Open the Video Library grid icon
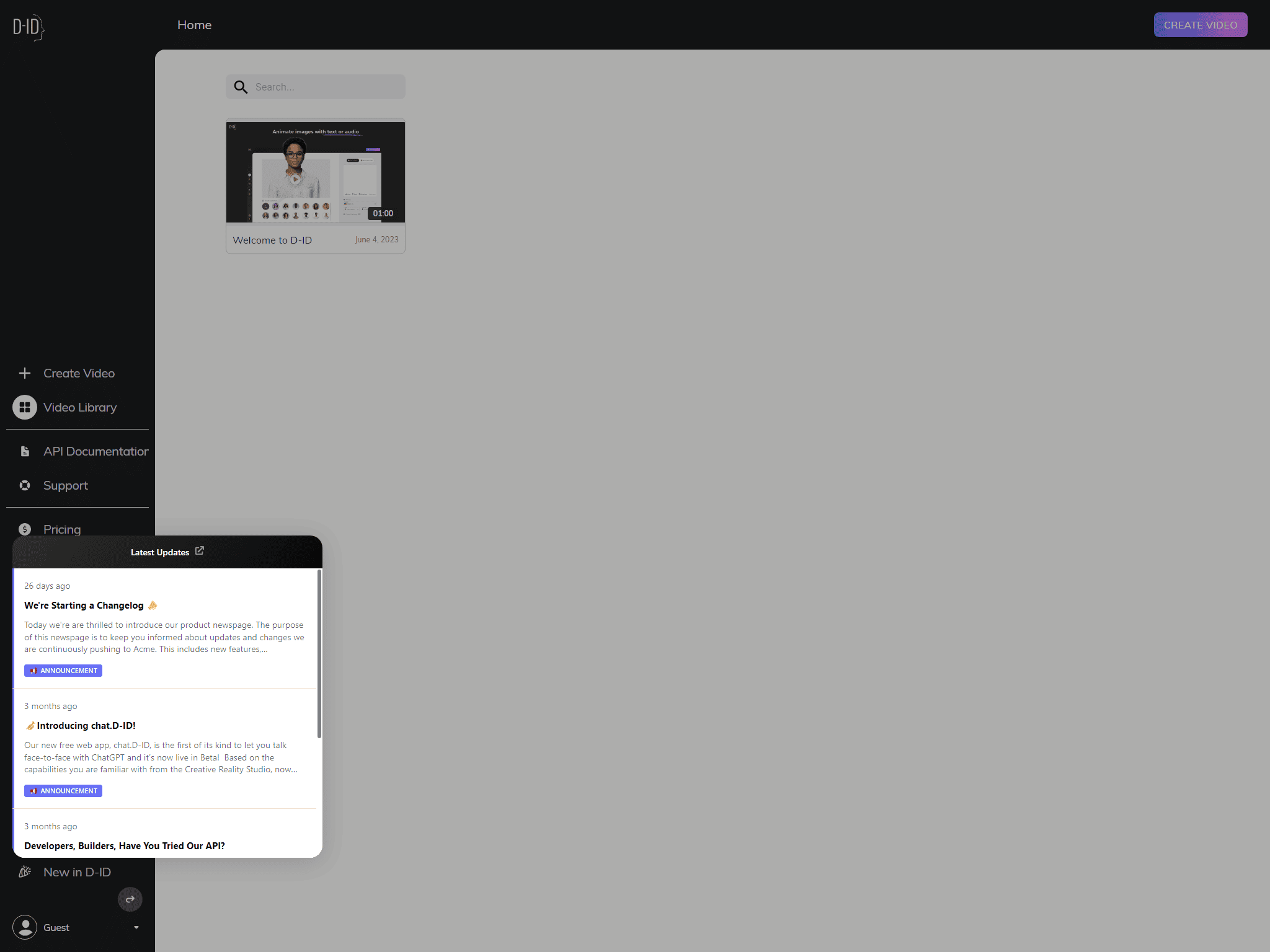 click(x=25, y=407)
